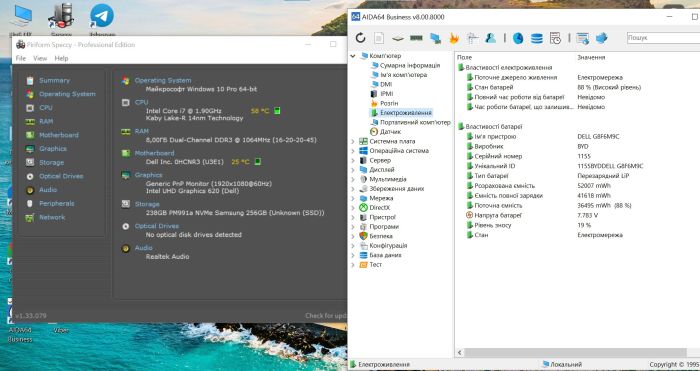This screenshot has height=371, width=700.
Task: Expand the Сервер tree node
Action: (353, 160)
